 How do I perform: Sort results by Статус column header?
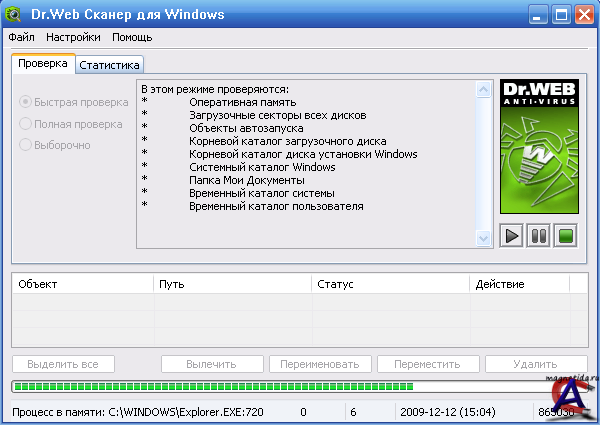pos(390,284)
